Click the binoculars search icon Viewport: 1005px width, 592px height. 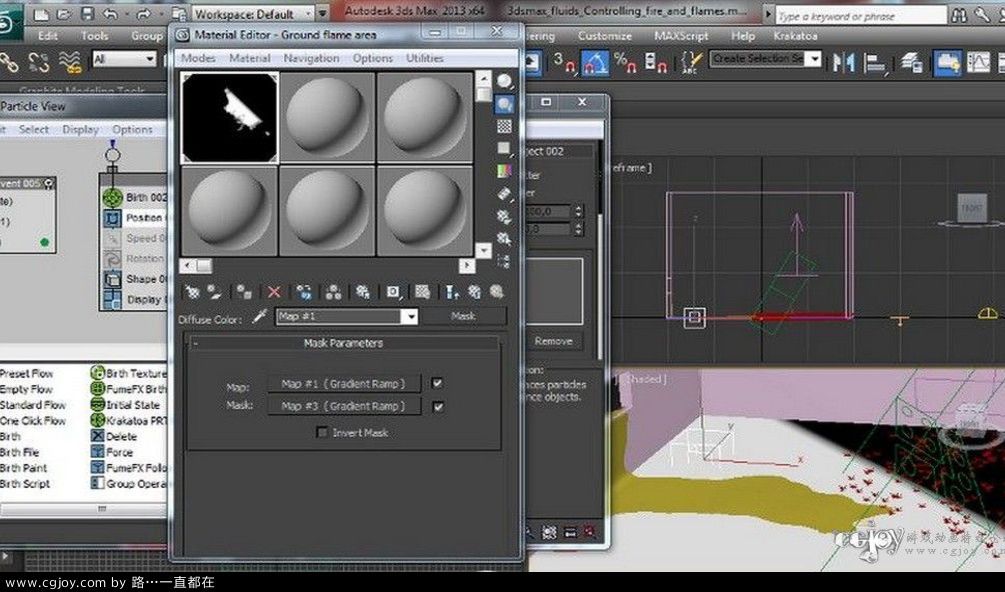click(959, 15)
